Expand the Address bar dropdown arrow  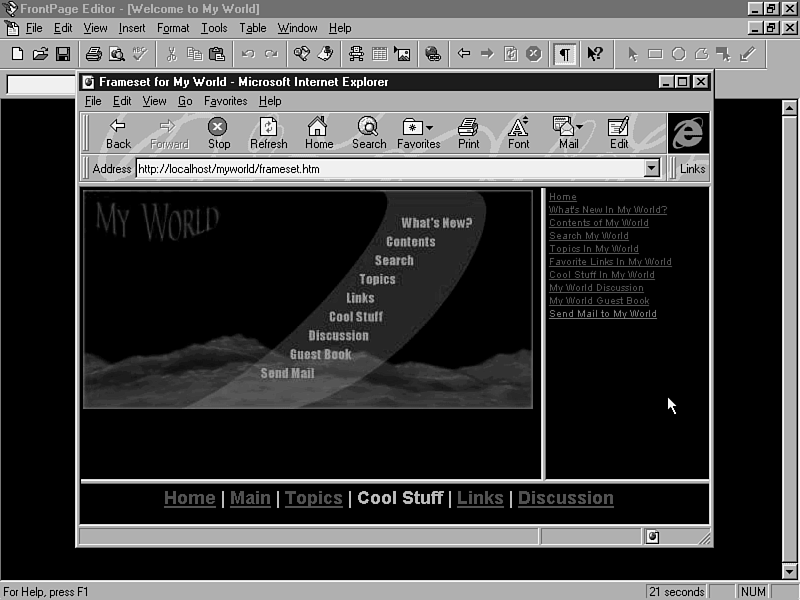click(x=652, y=169)
